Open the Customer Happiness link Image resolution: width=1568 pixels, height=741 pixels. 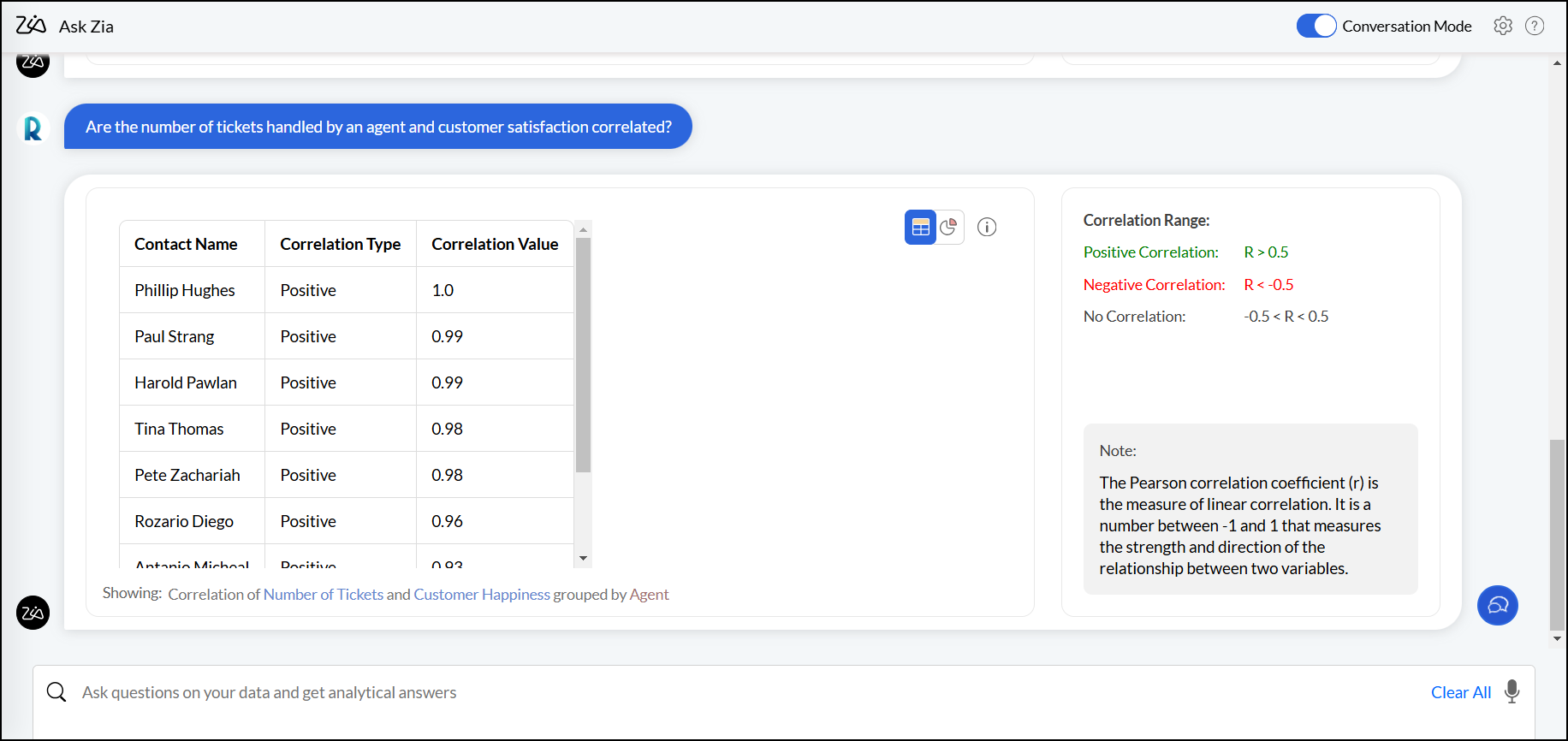coord(482,595)
